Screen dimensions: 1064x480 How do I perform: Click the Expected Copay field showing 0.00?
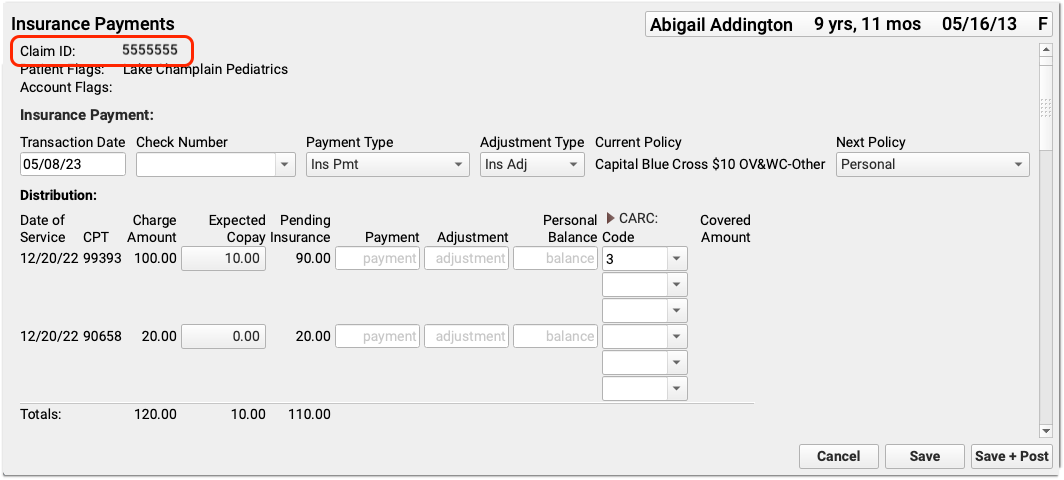click(x=224, y=336)
